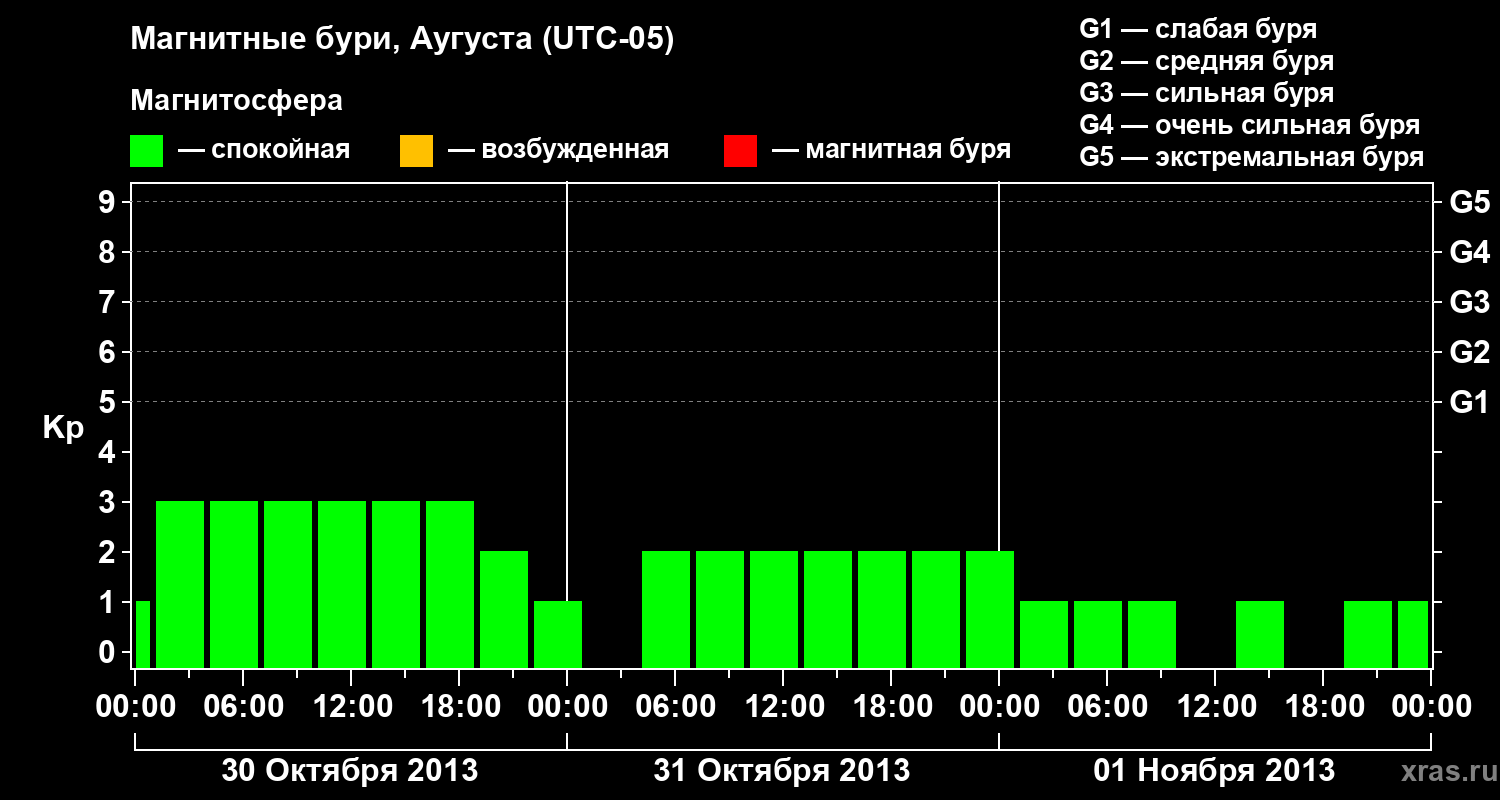Click the '12:00' tick label for 31 Октября
The width and height of the screenshot is (1500, 800).
[783, 706]
